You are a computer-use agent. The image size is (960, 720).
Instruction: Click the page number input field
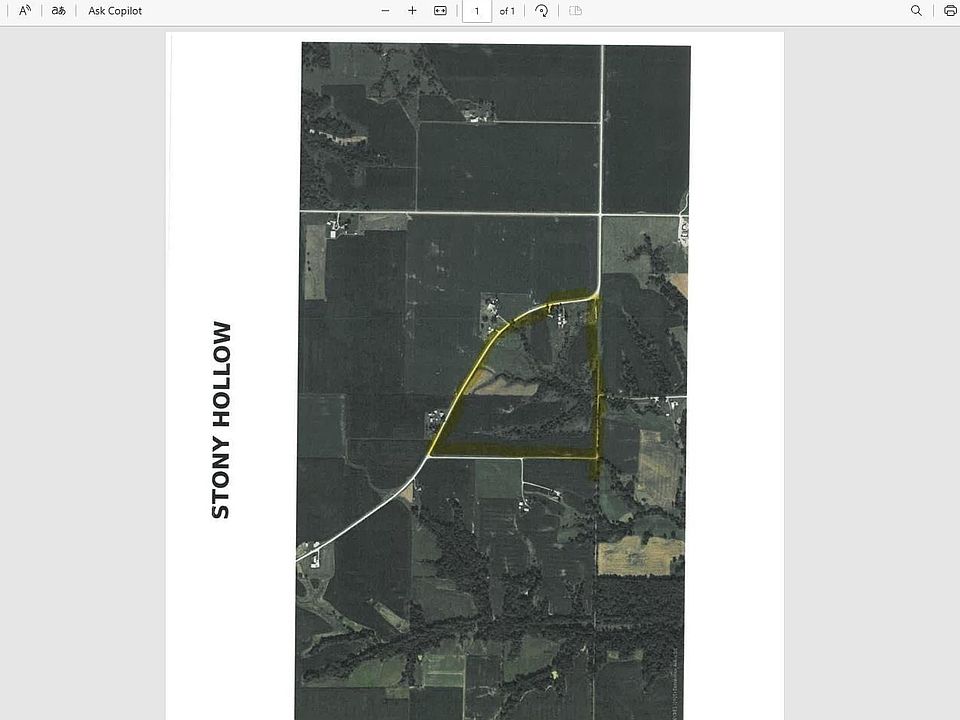pos(477,11)
